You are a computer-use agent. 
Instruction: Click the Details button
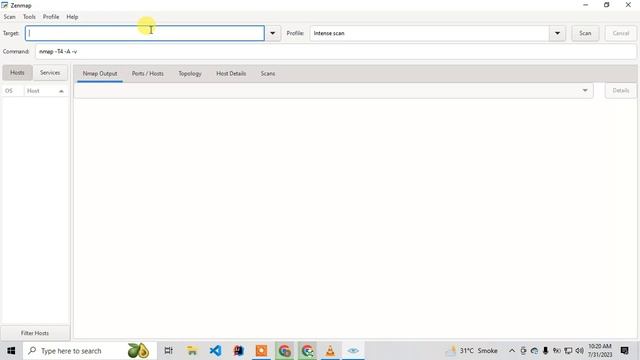(x=620, y=90)
